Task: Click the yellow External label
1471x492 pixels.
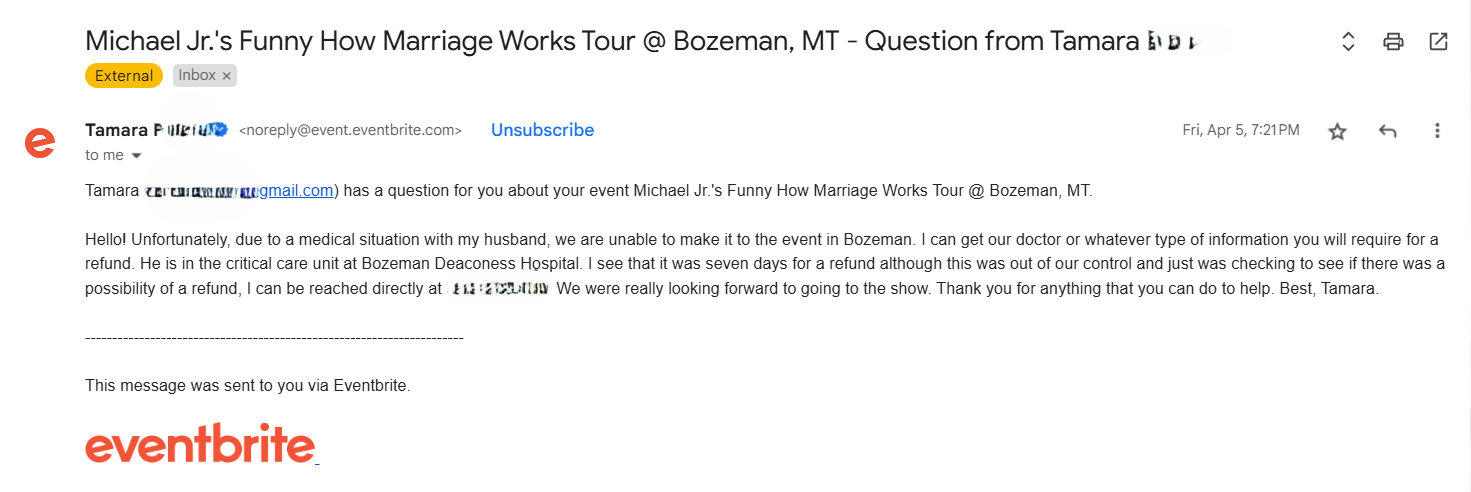Action: pos(124,76)
